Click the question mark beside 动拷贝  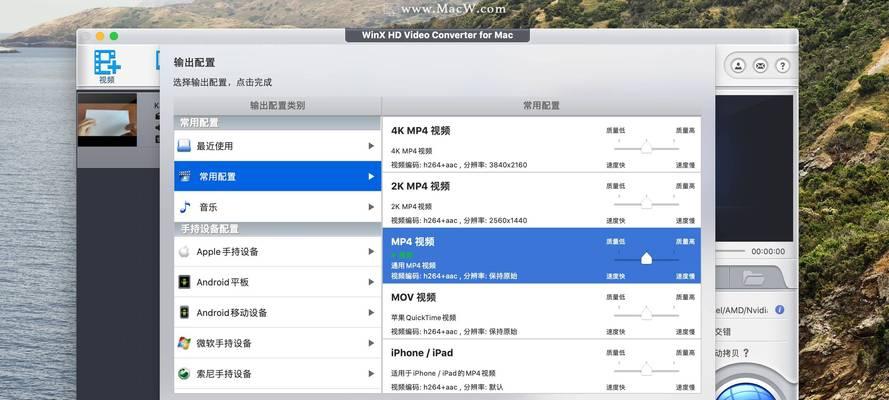click(x=746, y=353)
